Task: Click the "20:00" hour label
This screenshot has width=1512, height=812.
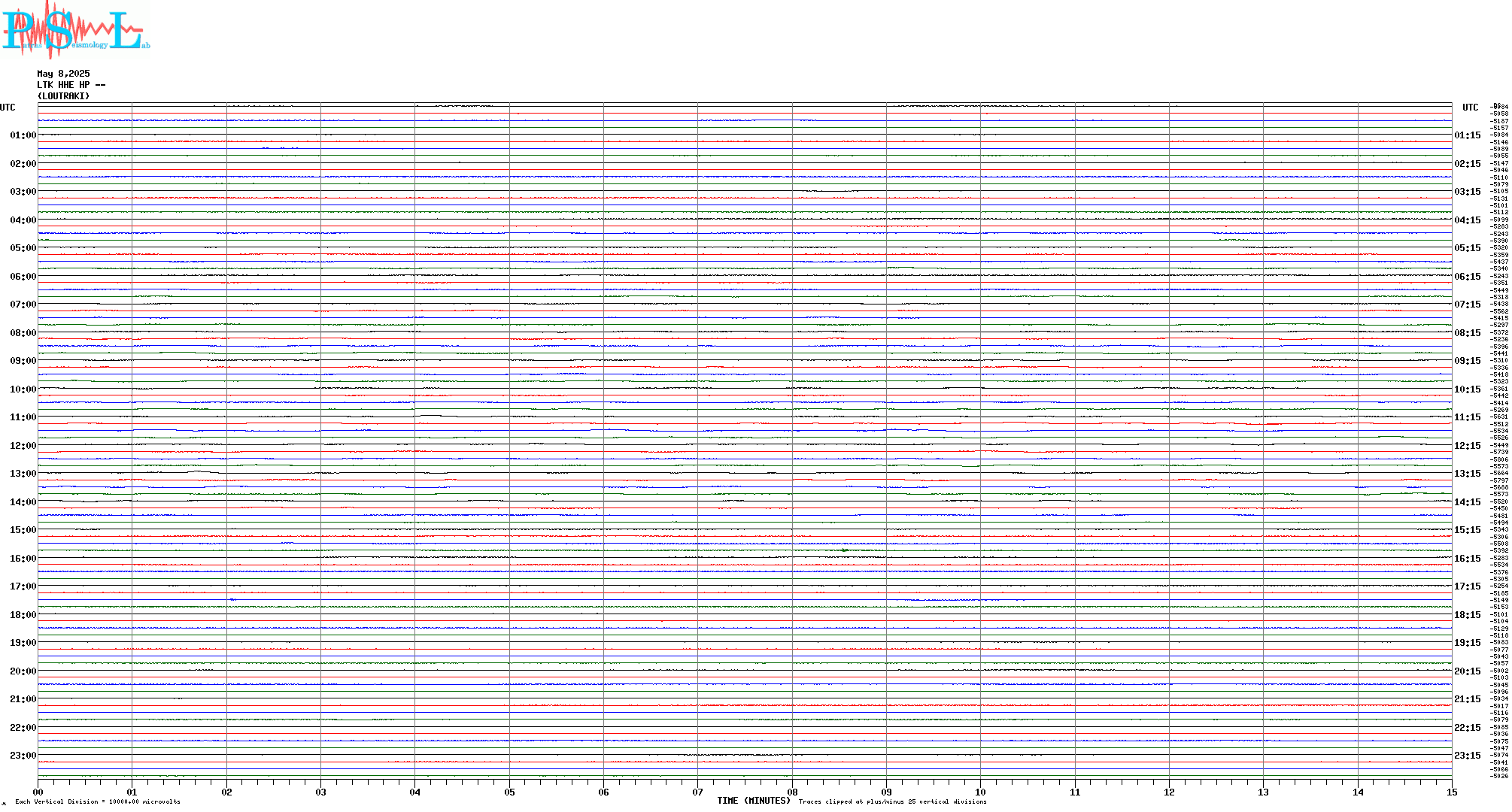Action: coord(23,671)
